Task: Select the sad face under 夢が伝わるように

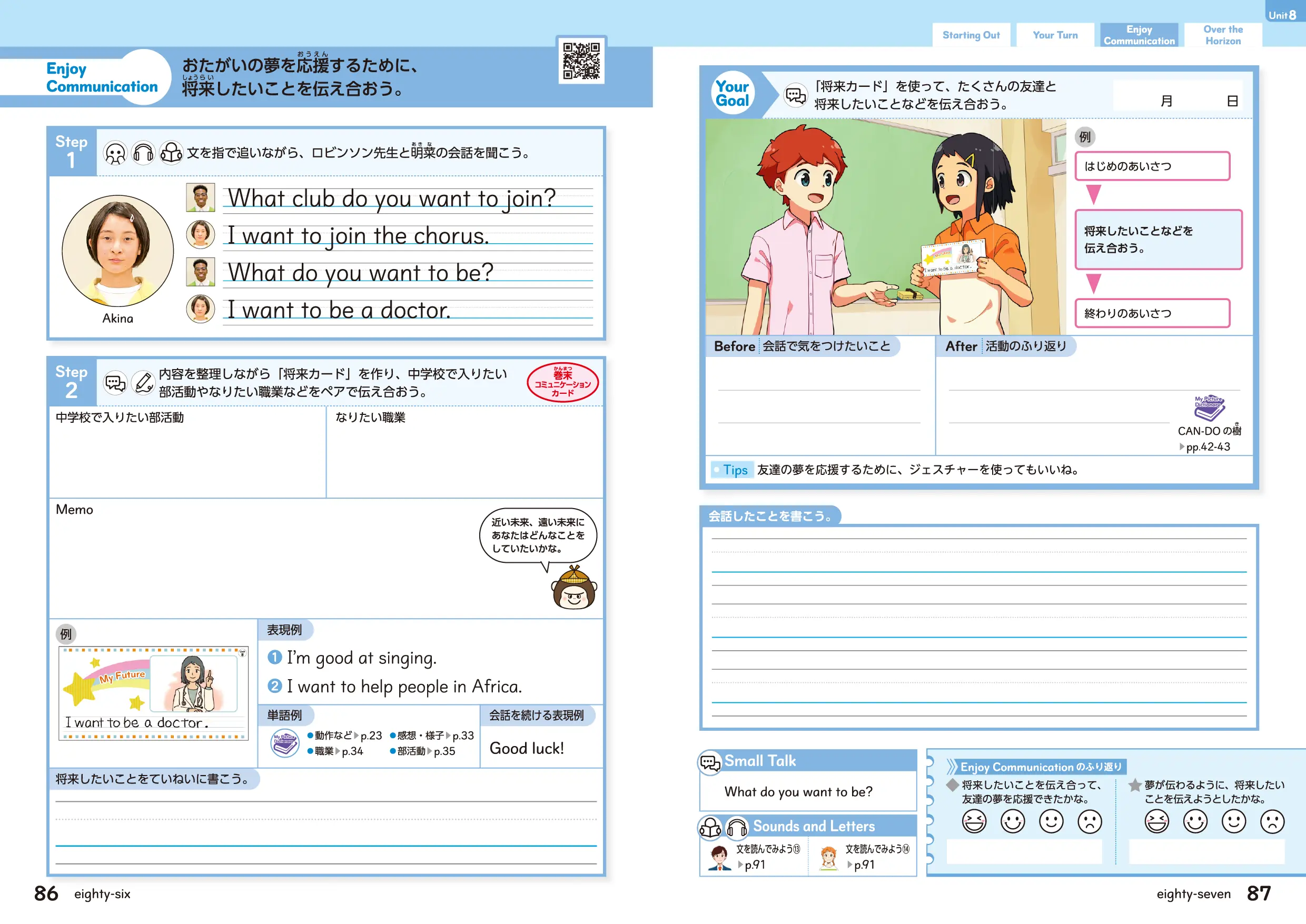Action: click(x=1272, y=821)
